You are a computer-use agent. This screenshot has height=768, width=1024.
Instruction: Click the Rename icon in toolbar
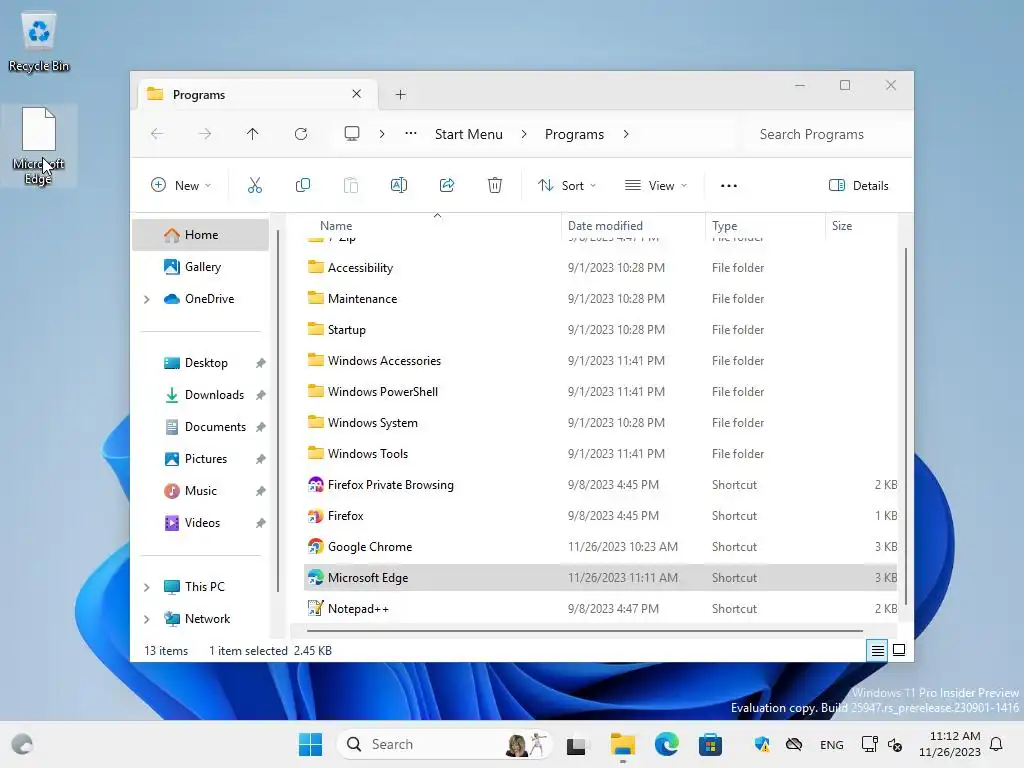398,185
